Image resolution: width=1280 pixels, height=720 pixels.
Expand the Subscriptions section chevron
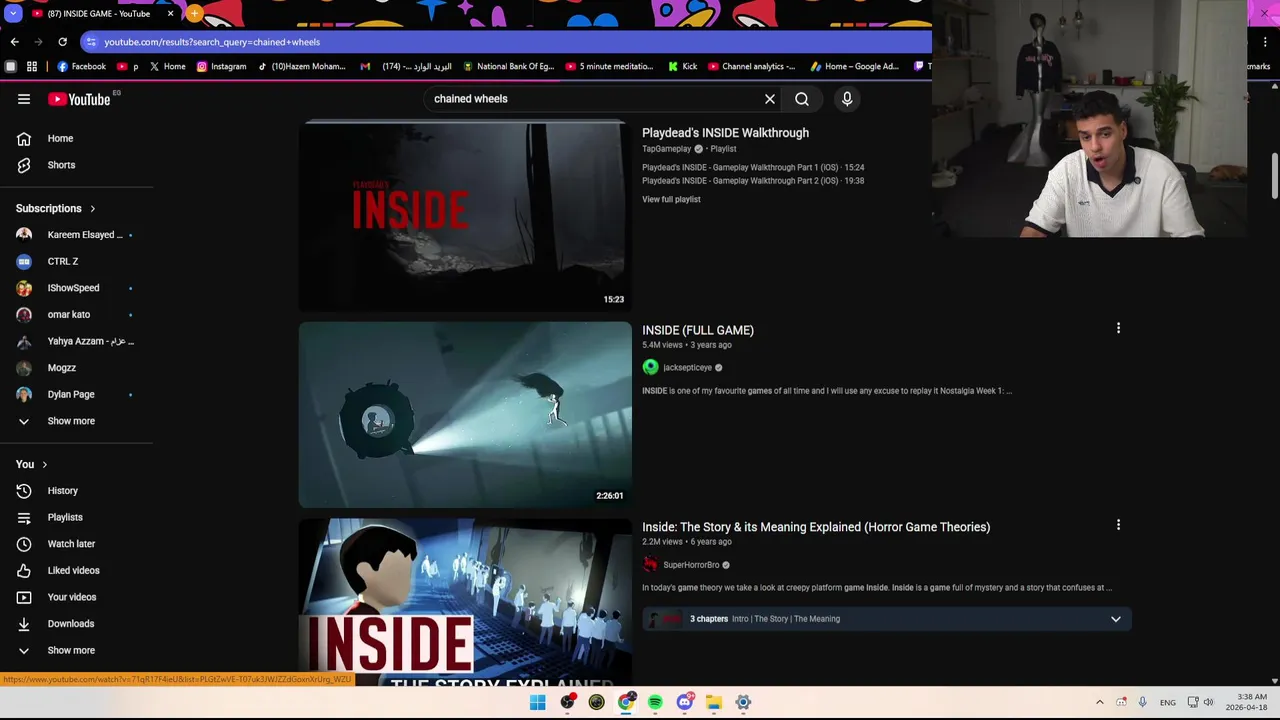click(93, 209)
